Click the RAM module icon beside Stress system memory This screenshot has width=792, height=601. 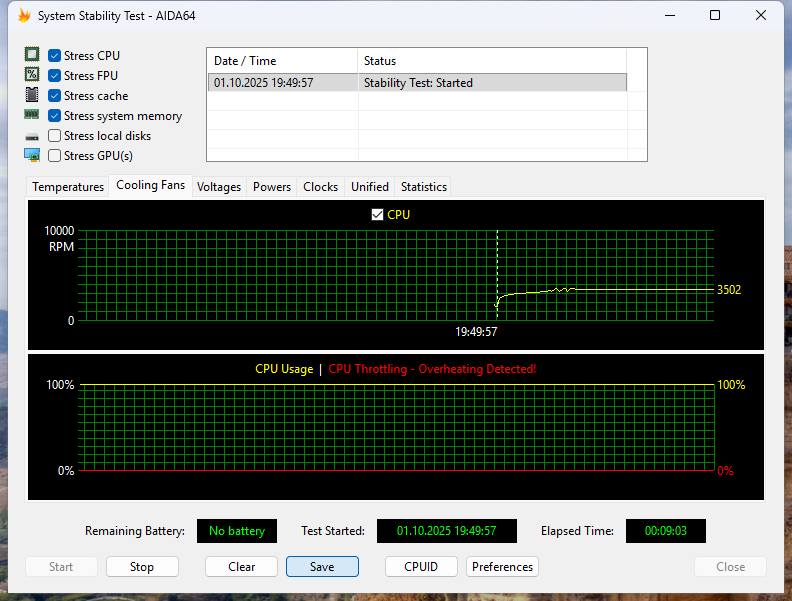point(32,115)
